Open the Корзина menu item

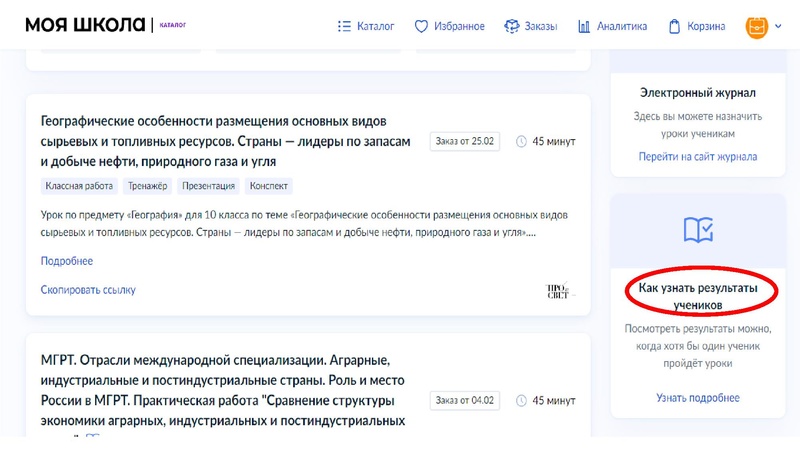706,26
